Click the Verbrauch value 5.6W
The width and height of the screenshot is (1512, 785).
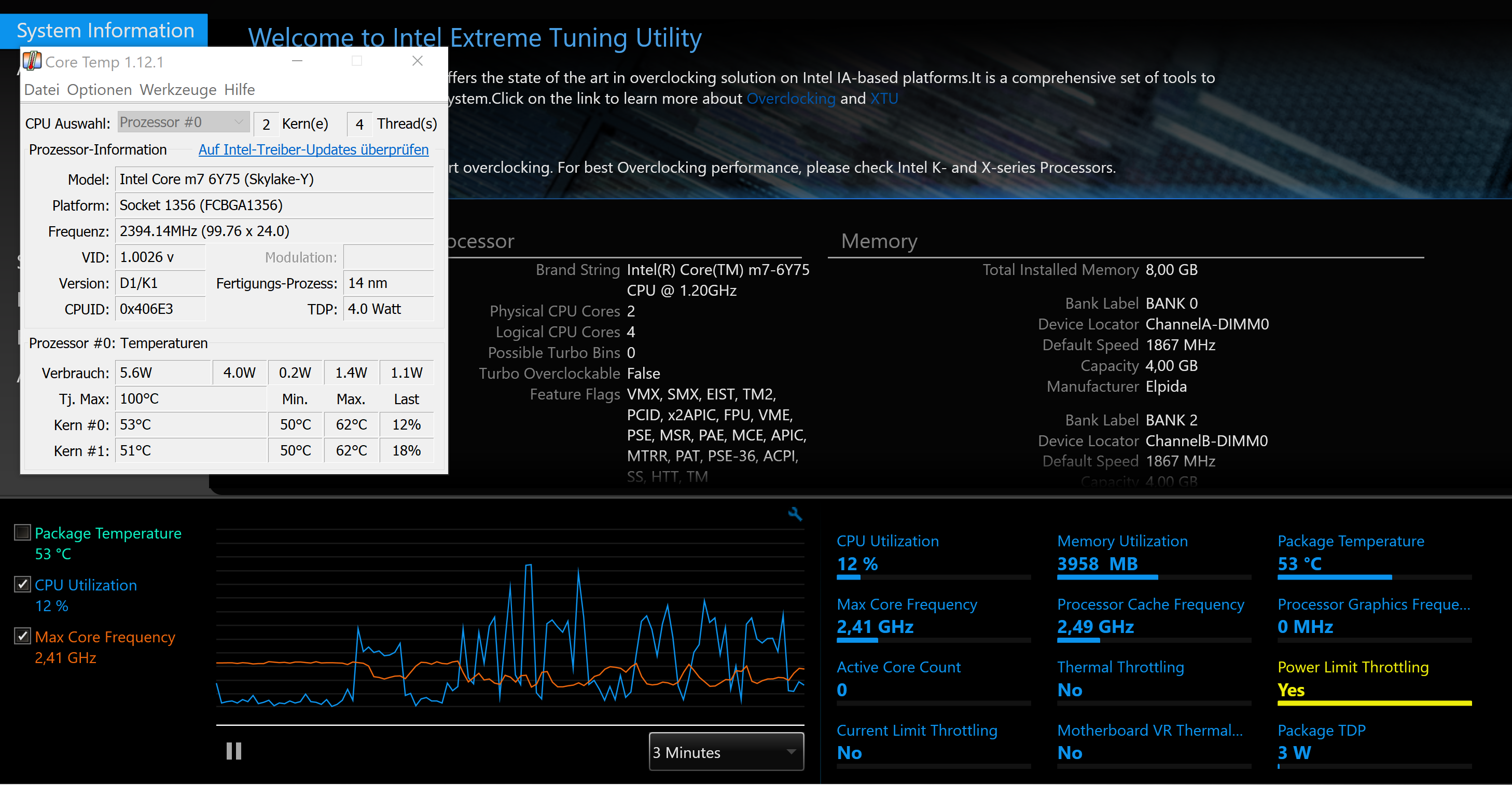tap(163, 373)
